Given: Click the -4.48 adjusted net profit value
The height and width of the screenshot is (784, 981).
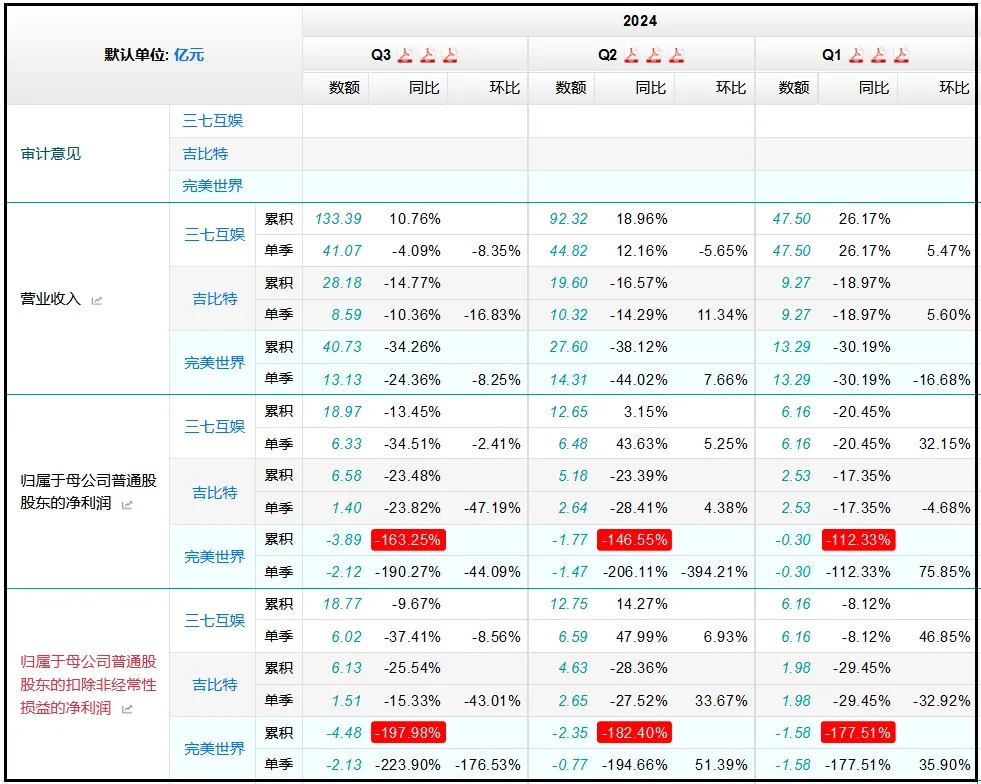Looking at the screenshot, I should (x=343, y=733).
